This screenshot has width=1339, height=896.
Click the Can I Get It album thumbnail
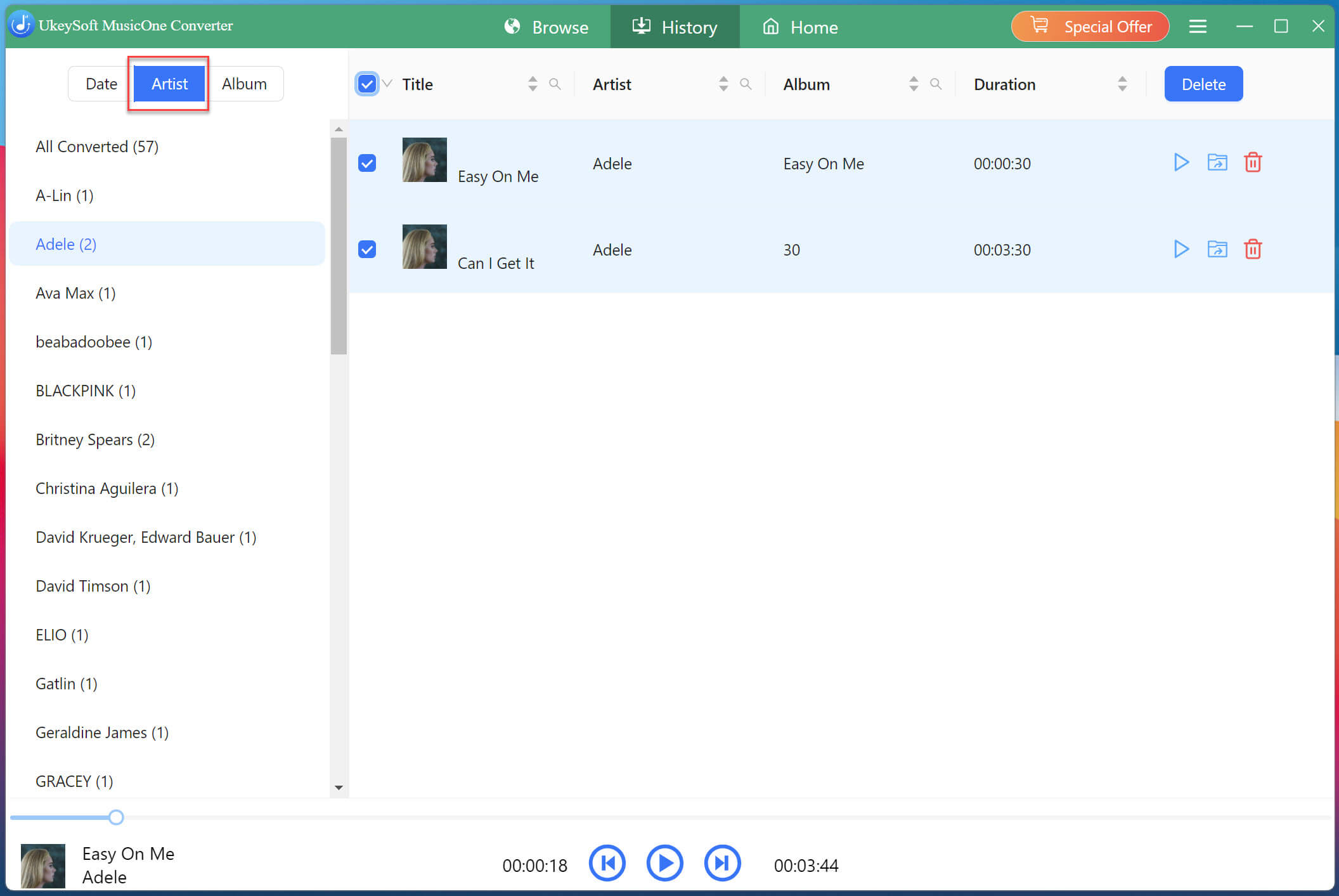click(424, 247)
